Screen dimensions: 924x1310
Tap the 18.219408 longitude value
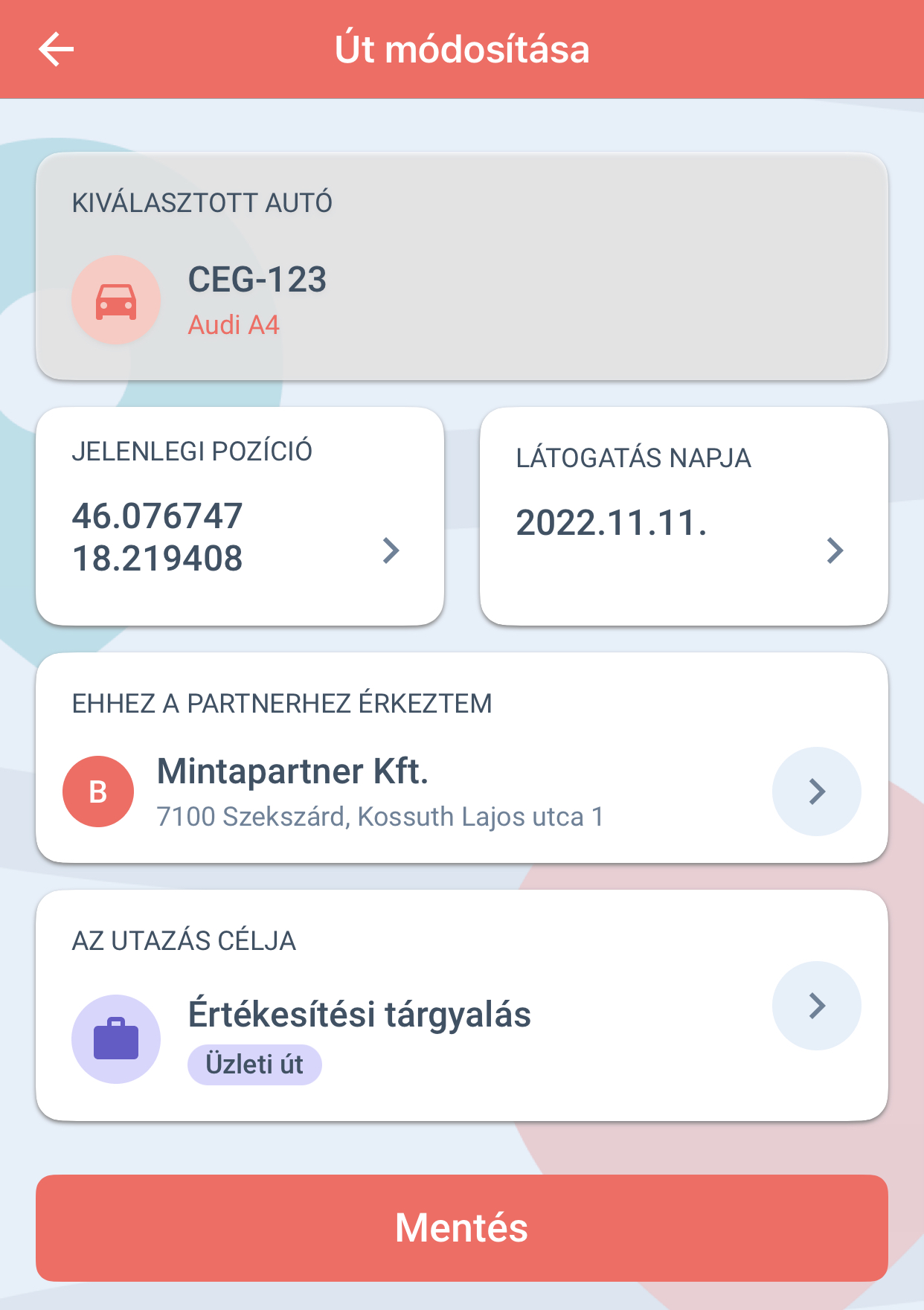[x=158, y=559]
